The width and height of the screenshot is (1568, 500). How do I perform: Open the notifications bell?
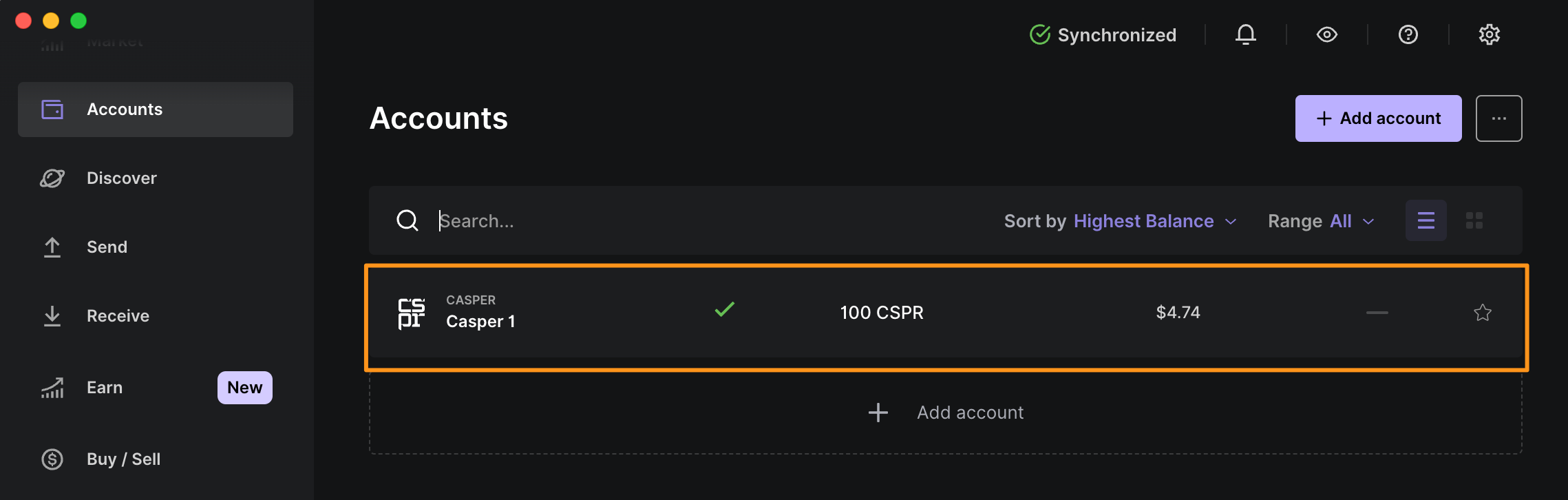click(x=1246, y=34)
